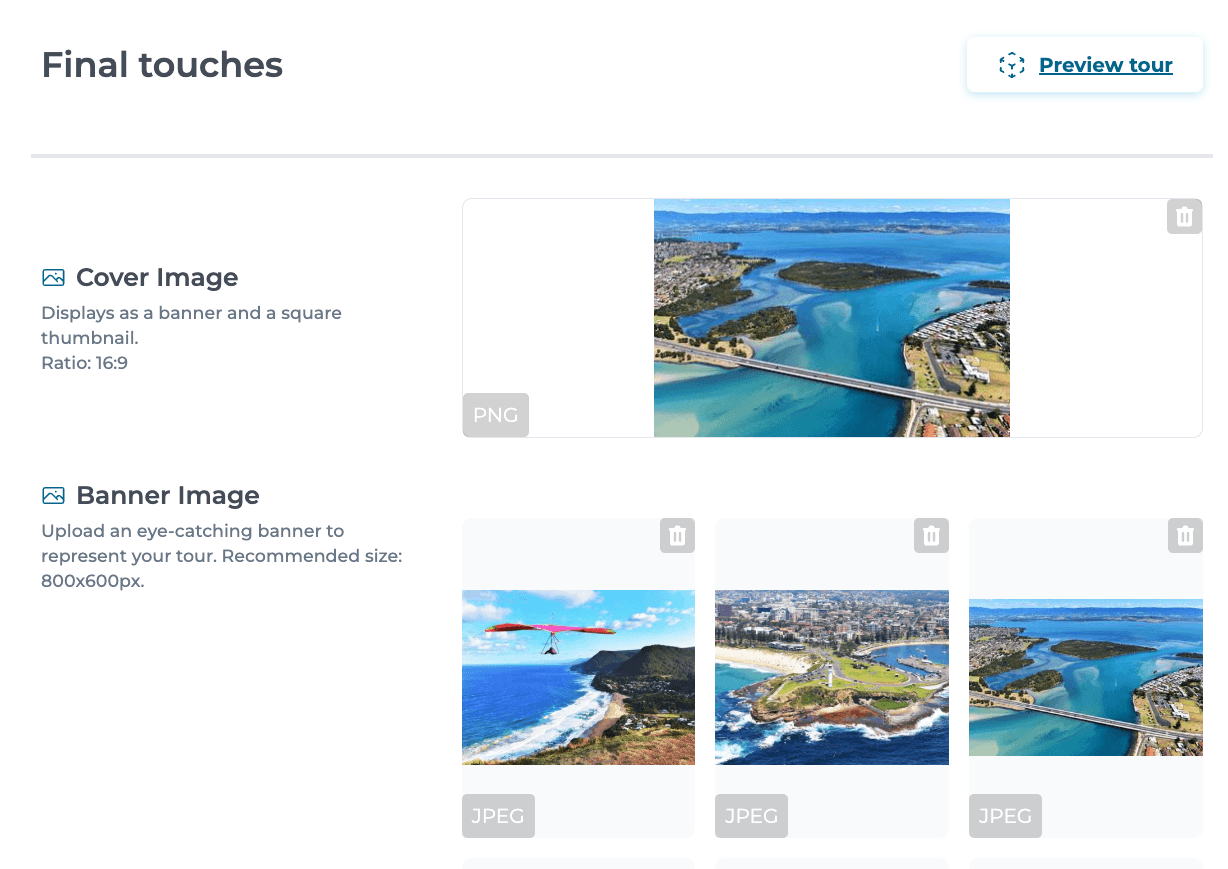Open the cover image aerial bridge photo
Screen dimensions: 1228x869
pos(831,318)
